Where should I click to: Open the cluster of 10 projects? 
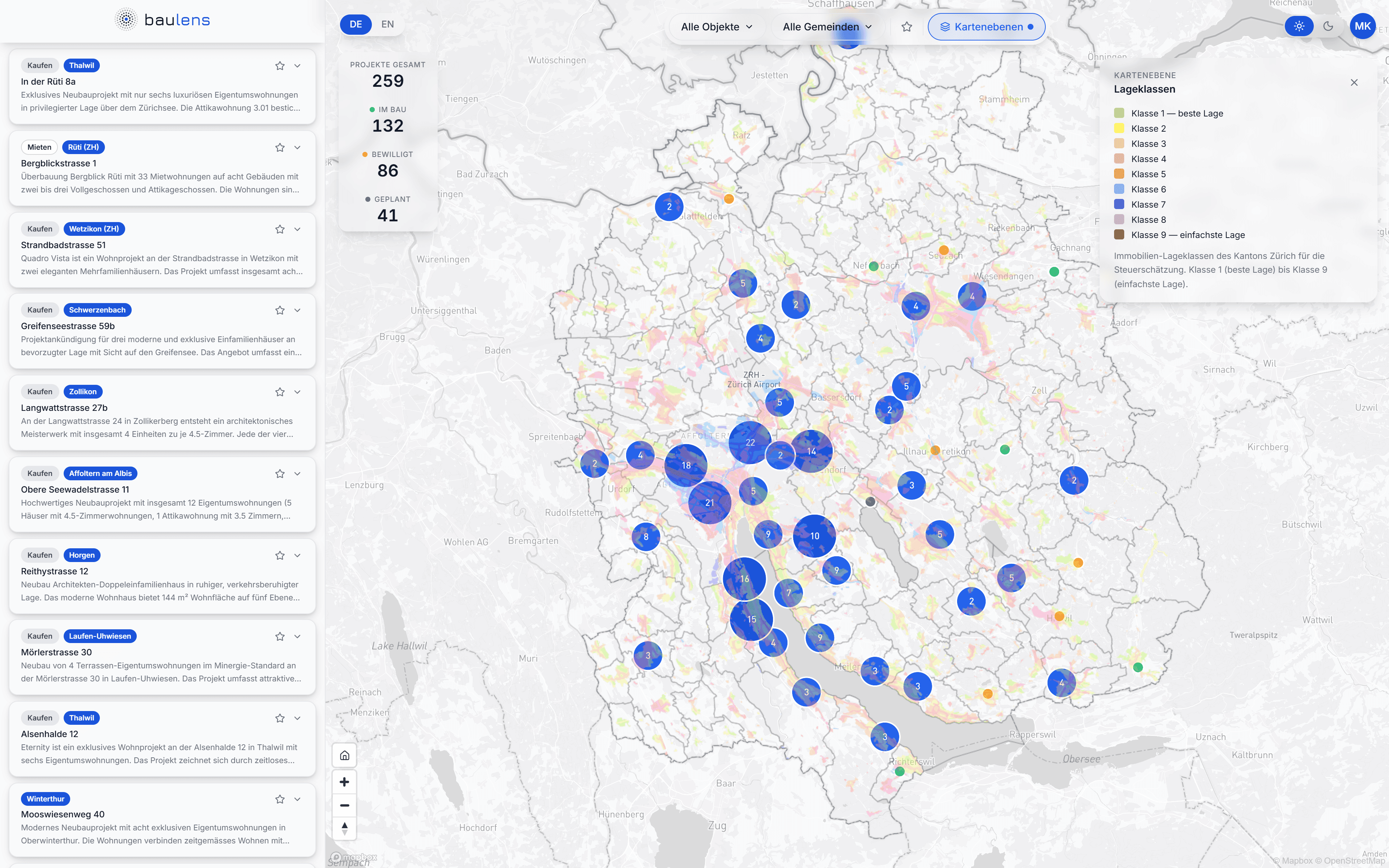[x=815, y=536]
